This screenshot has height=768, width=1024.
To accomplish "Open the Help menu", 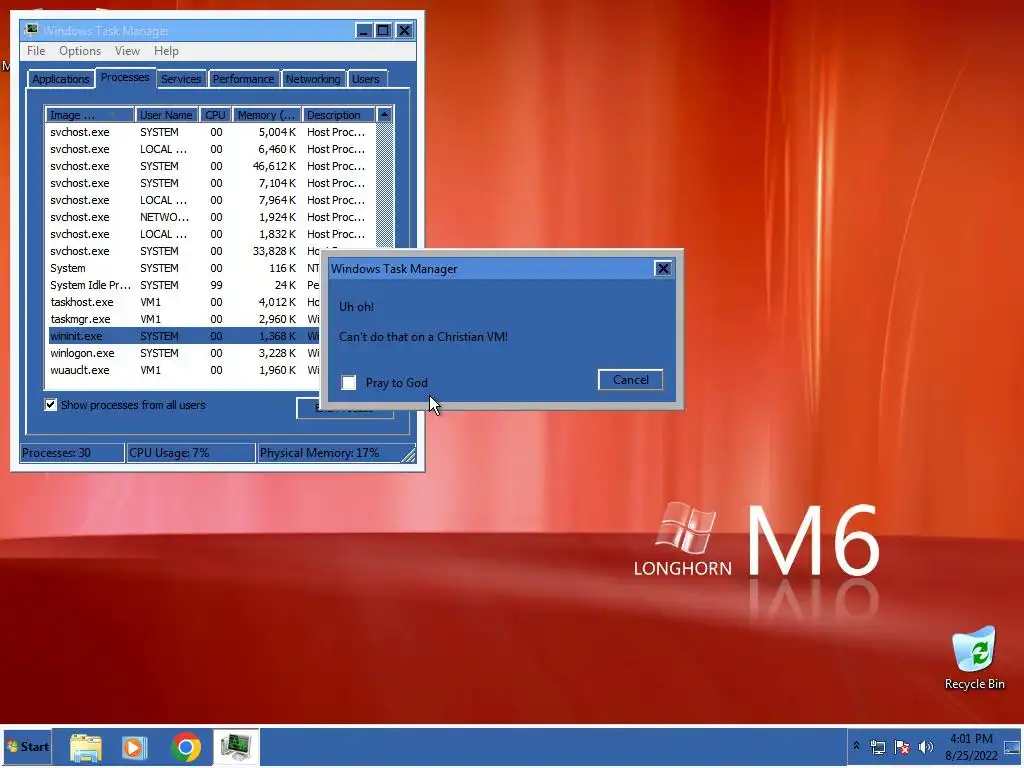I will coord(166,51).
